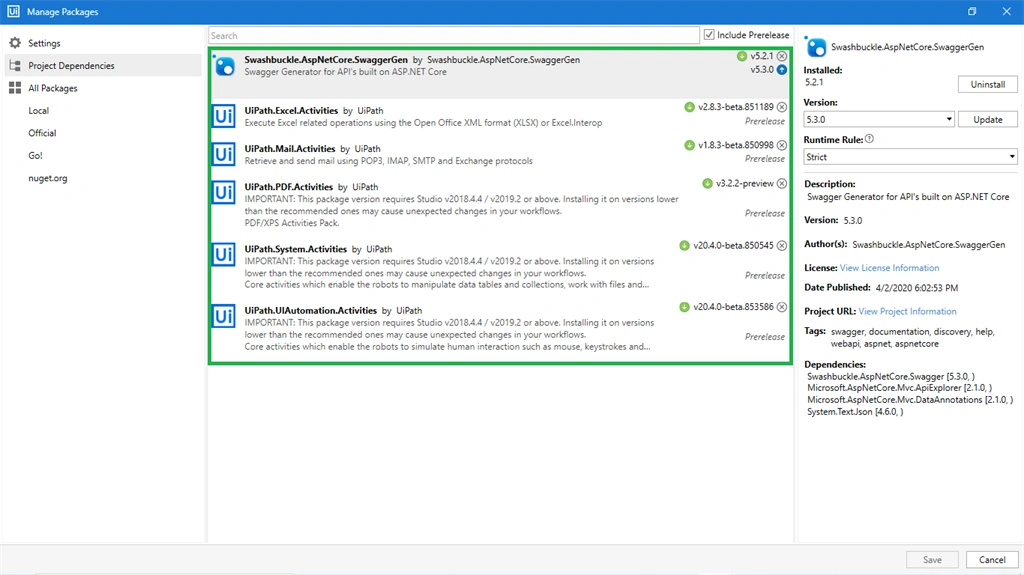Click the All Packages grid icon
Image resolution: width=1024 pixels, height=575 pixels.
pyautogui.click(x=15, y=88)
